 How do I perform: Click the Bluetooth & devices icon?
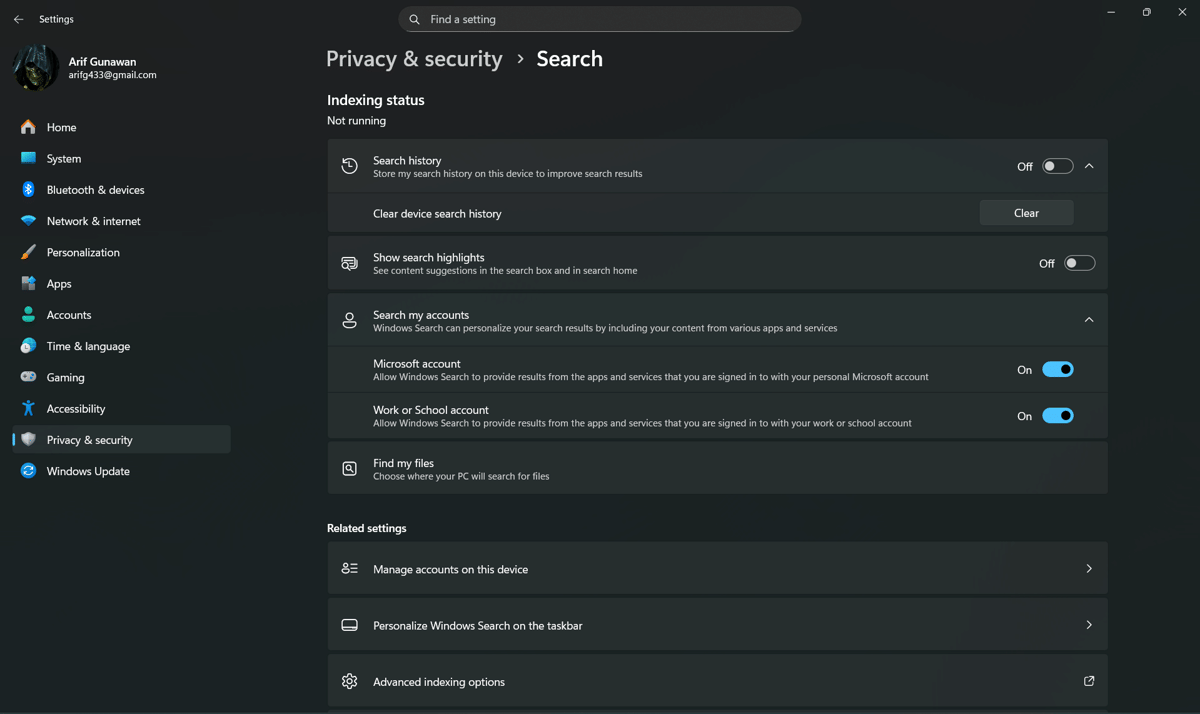(28, 190)
